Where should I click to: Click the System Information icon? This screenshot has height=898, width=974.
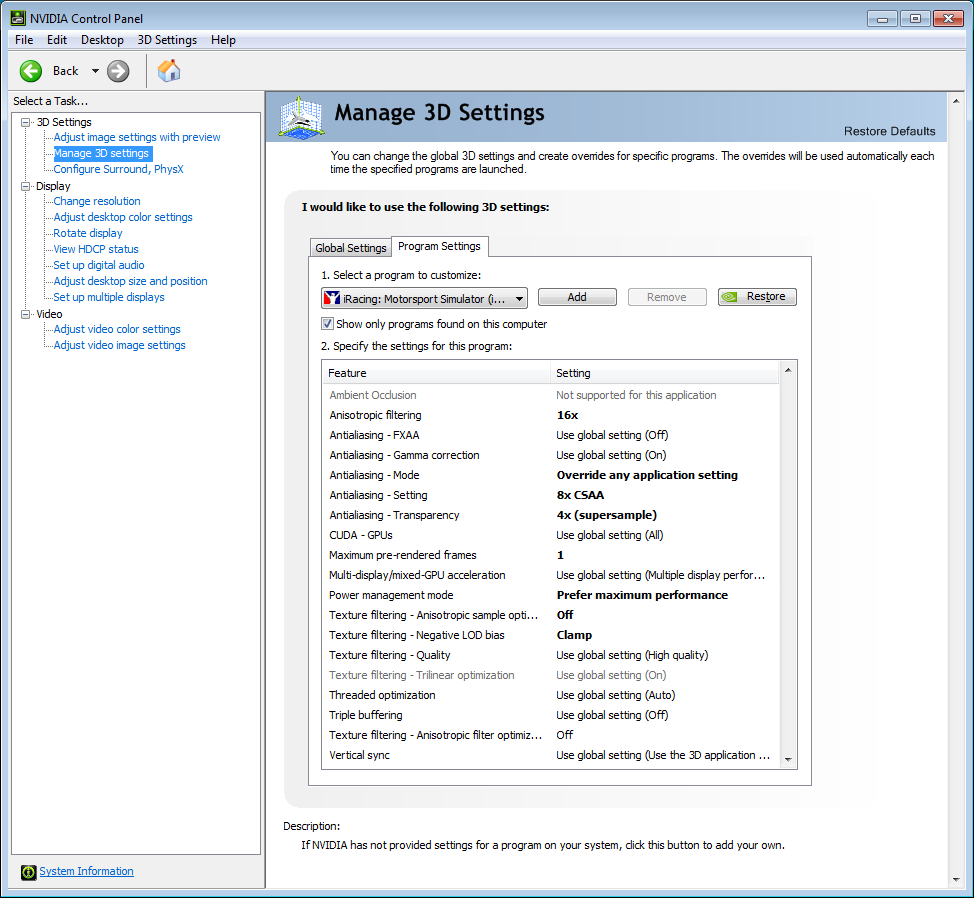tap(28, 872)
